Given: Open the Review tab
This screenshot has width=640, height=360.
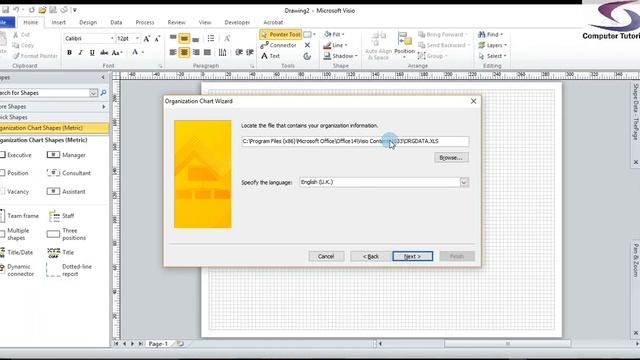Looking at the screenshot, I should [x=176, y=22].
